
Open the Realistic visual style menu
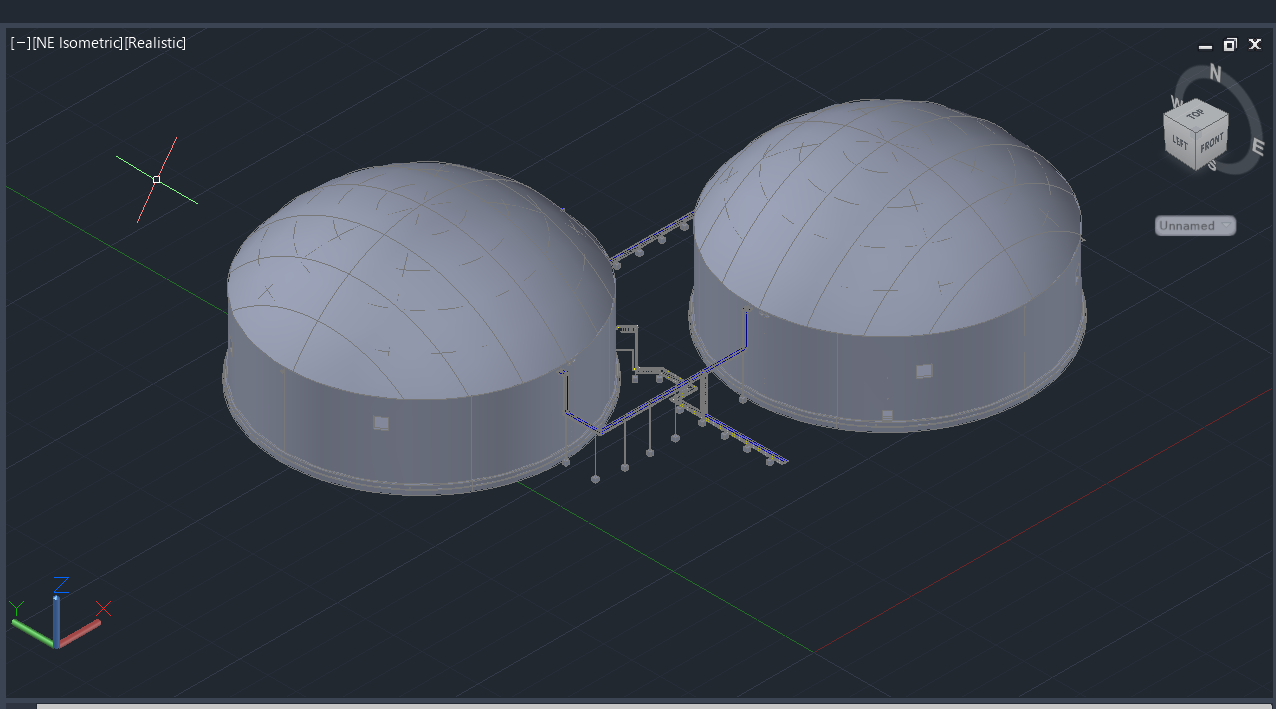[x=155, y=43]
